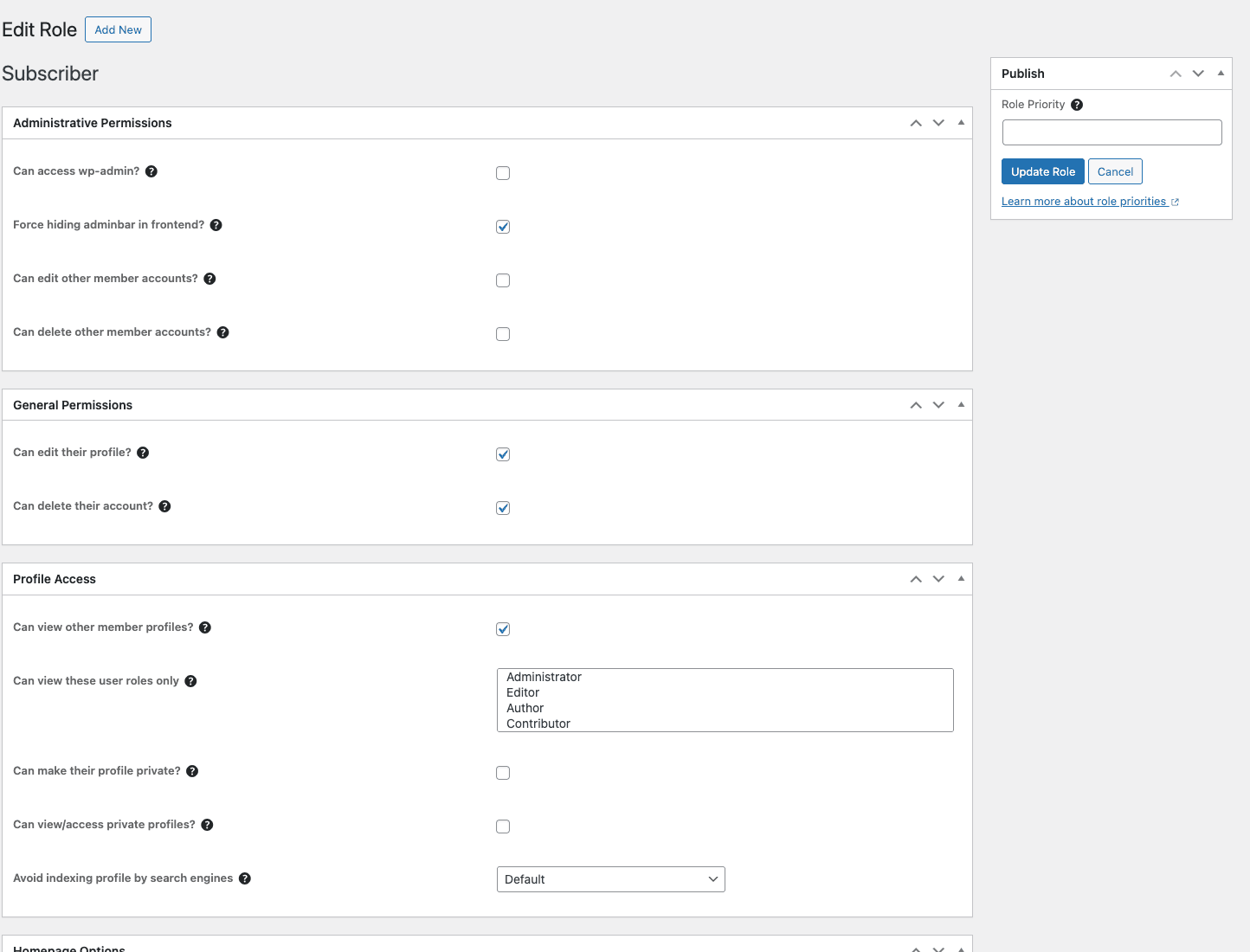This screenshot has width=1250, height=952.
Task: Show help for Can edit their profile
Action: point(144,453)
